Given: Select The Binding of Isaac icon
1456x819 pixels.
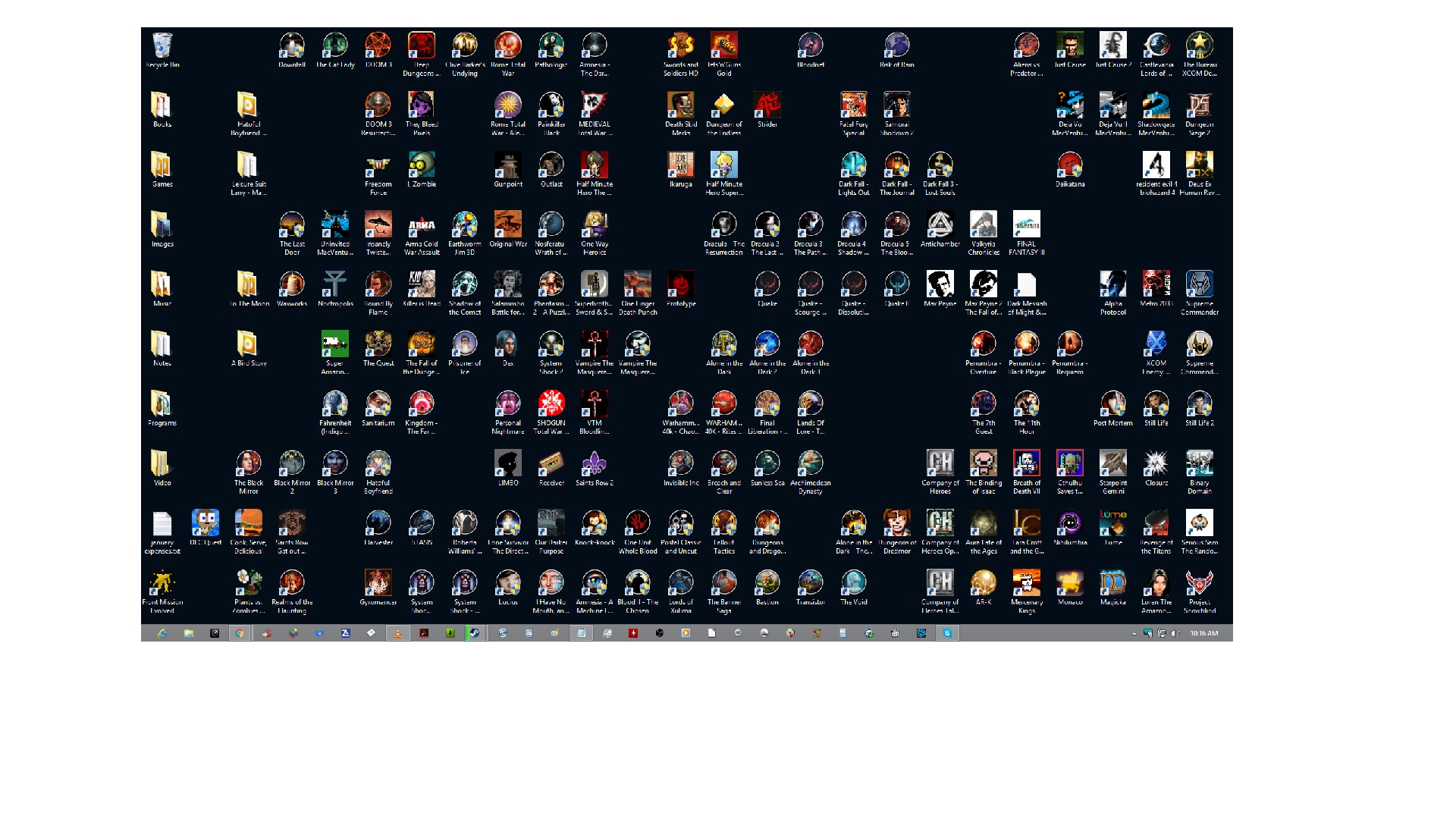Looking at the screenshot, I should point(984,472).
